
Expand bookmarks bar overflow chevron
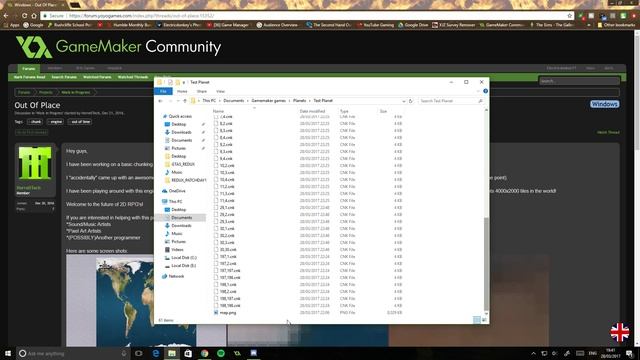(x=589, y=25)
